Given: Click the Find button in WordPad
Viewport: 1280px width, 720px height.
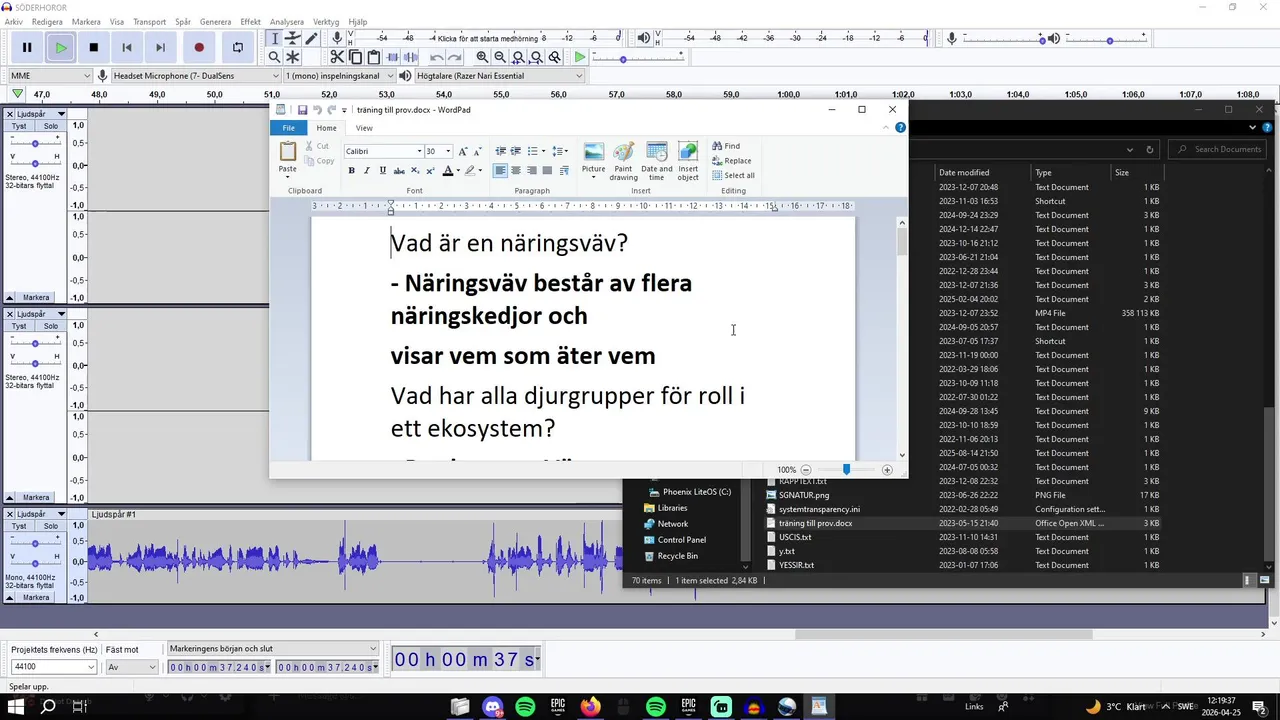Looking at the screenshot, I should tap(726, 146).
